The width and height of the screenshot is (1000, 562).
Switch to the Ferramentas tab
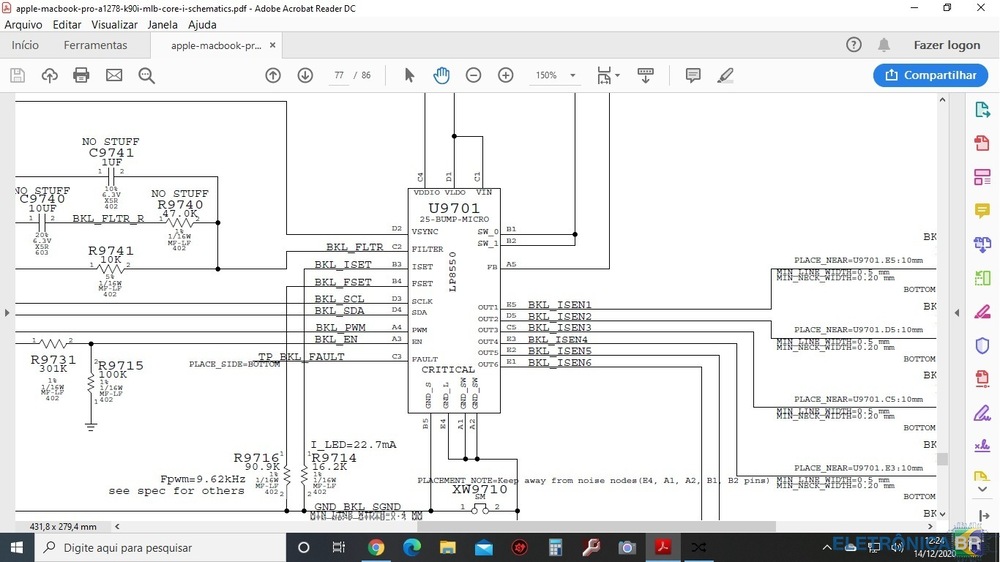click(95, 45)
